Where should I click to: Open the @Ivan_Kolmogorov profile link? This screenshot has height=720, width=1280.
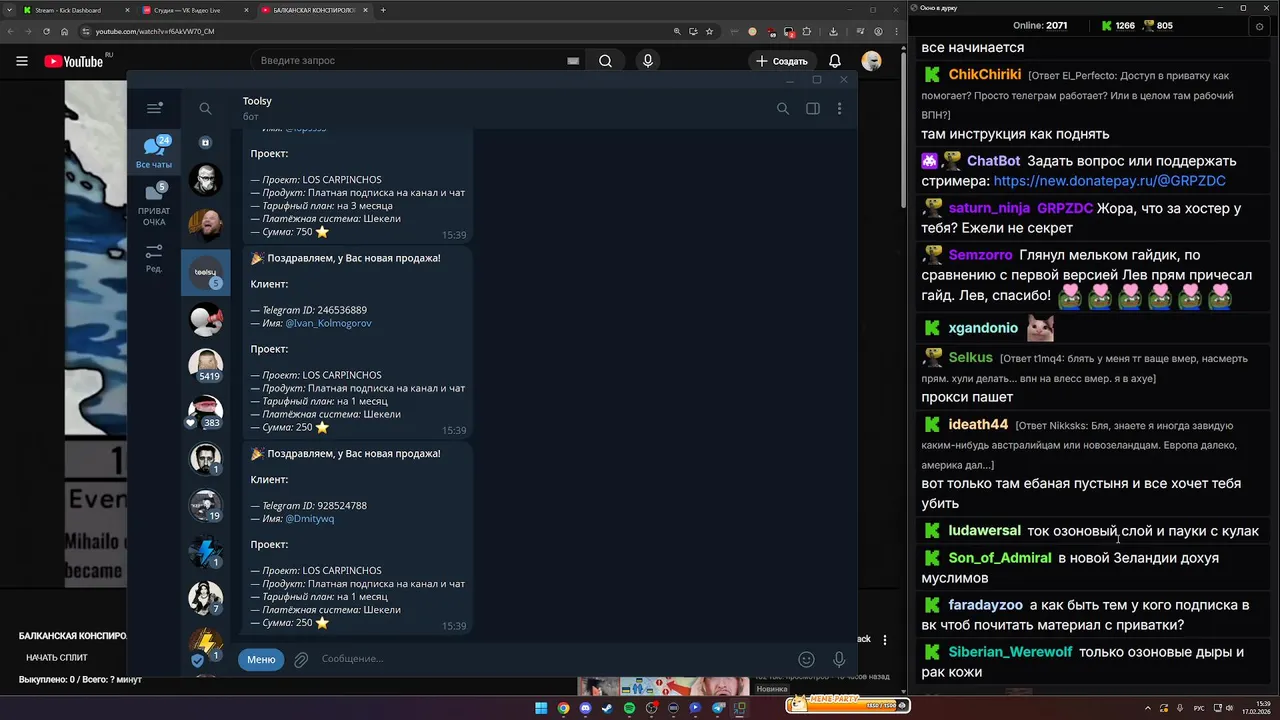[x=328, y=323]
